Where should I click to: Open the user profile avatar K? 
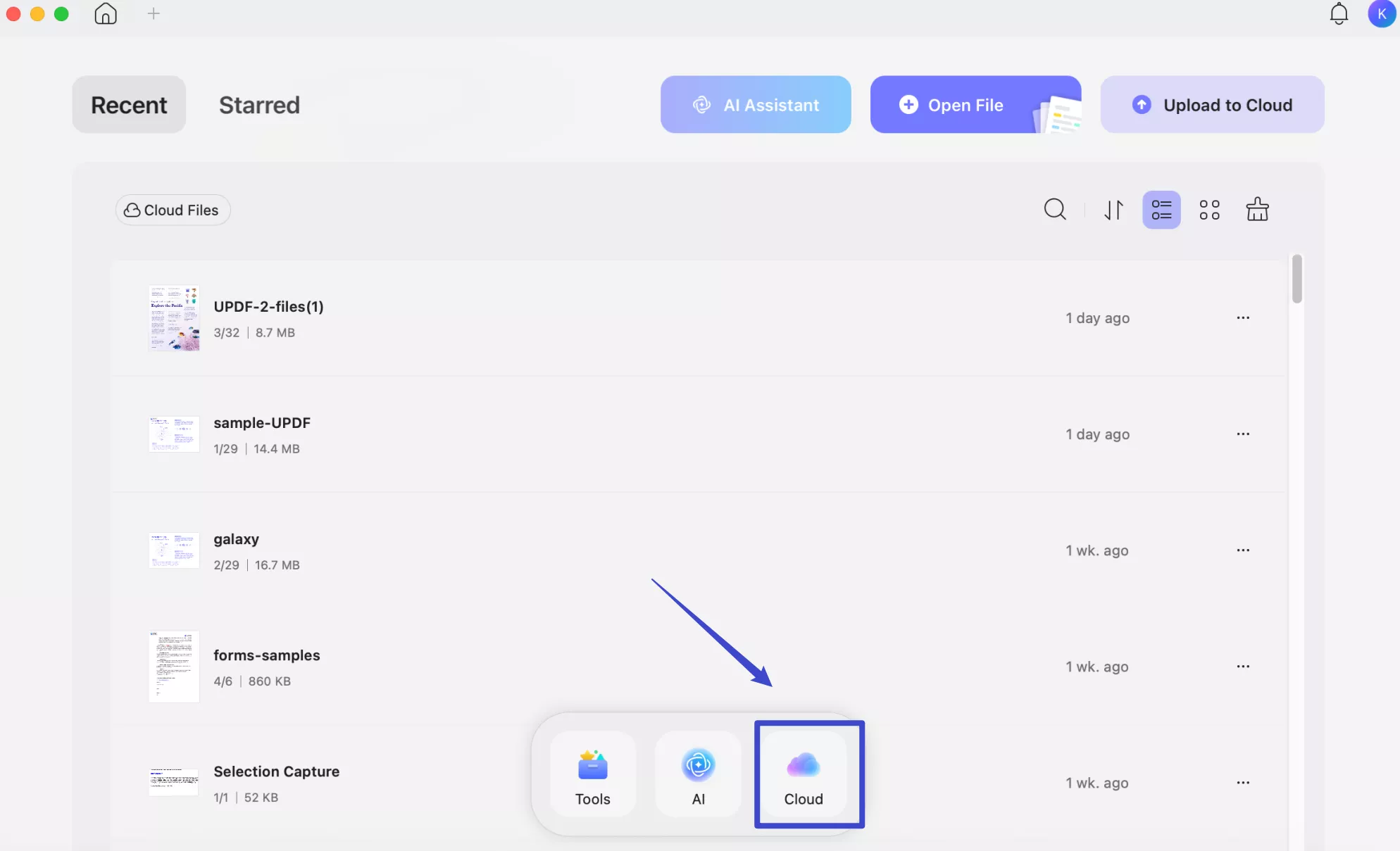tap(1381, 13)
